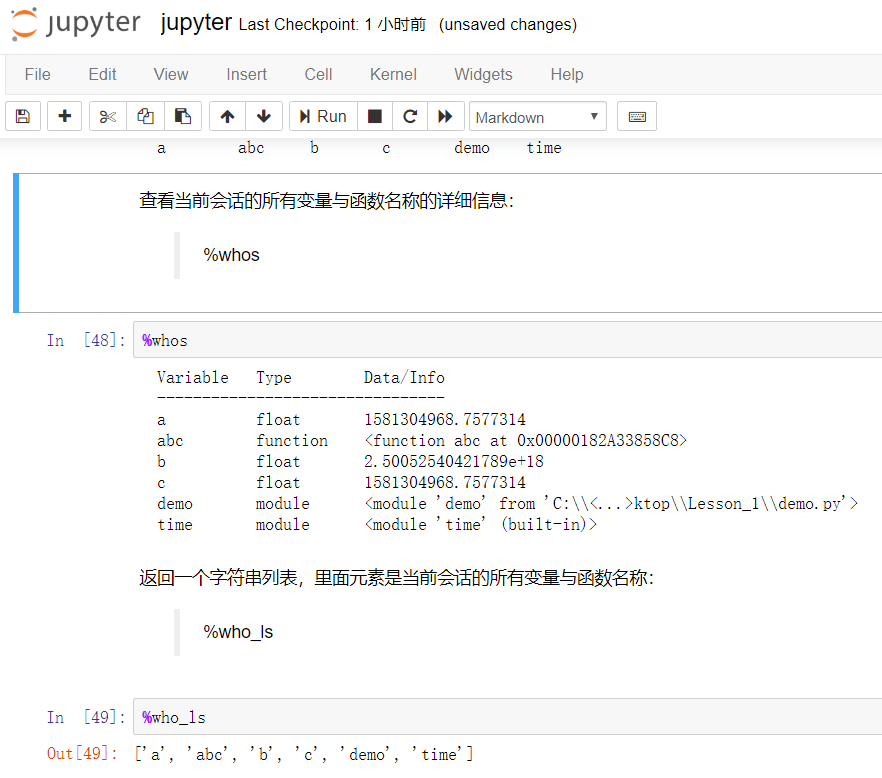Click the notebook title 'jupyter'
The width and height of the screenshot is (882, 778).
196,23
